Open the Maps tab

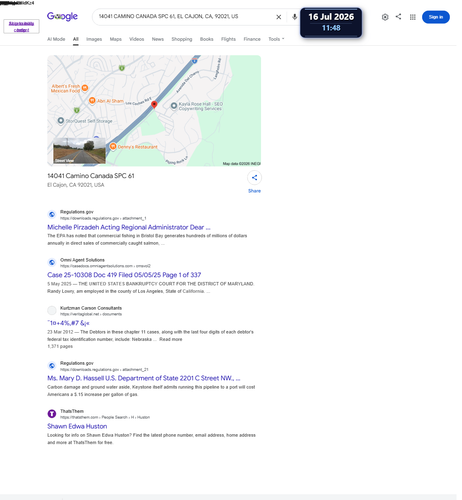pyautogui.click(x=116, y=39)
